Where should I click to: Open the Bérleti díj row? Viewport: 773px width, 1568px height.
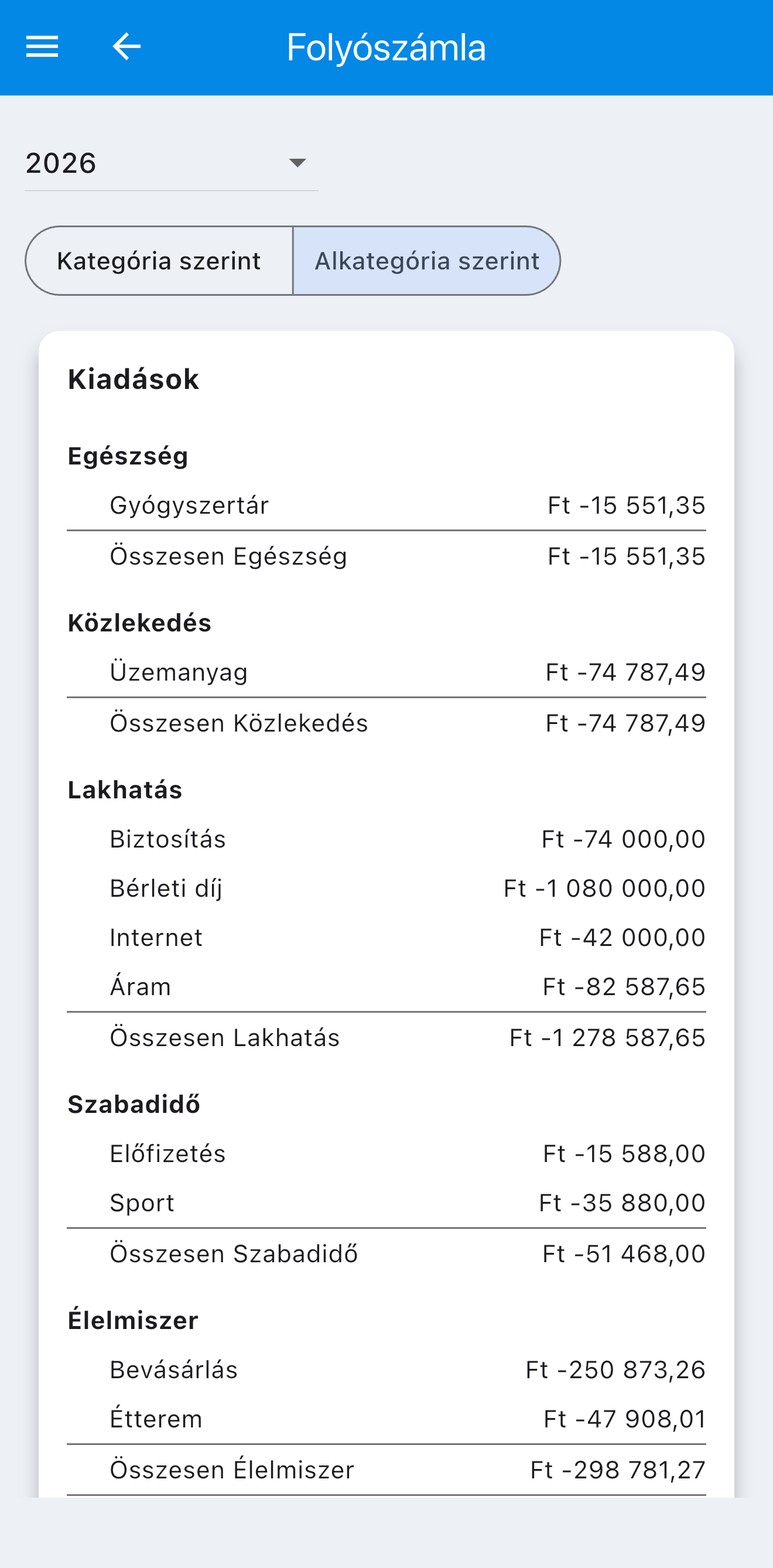click(386, 888)
